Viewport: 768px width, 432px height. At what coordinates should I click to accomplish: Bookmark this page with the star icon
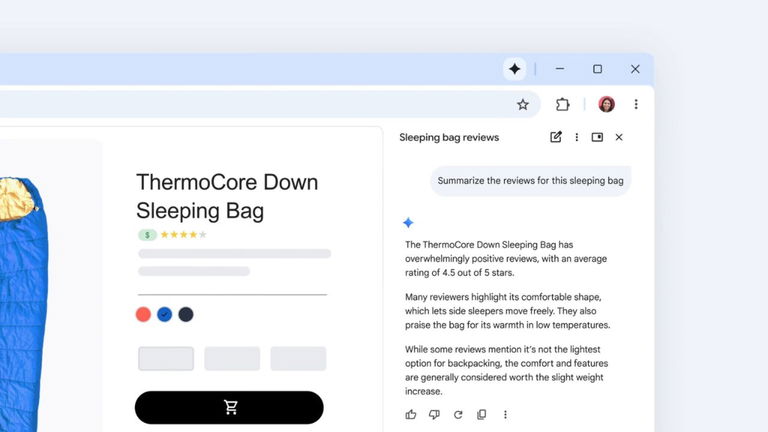tap(522, 104)
